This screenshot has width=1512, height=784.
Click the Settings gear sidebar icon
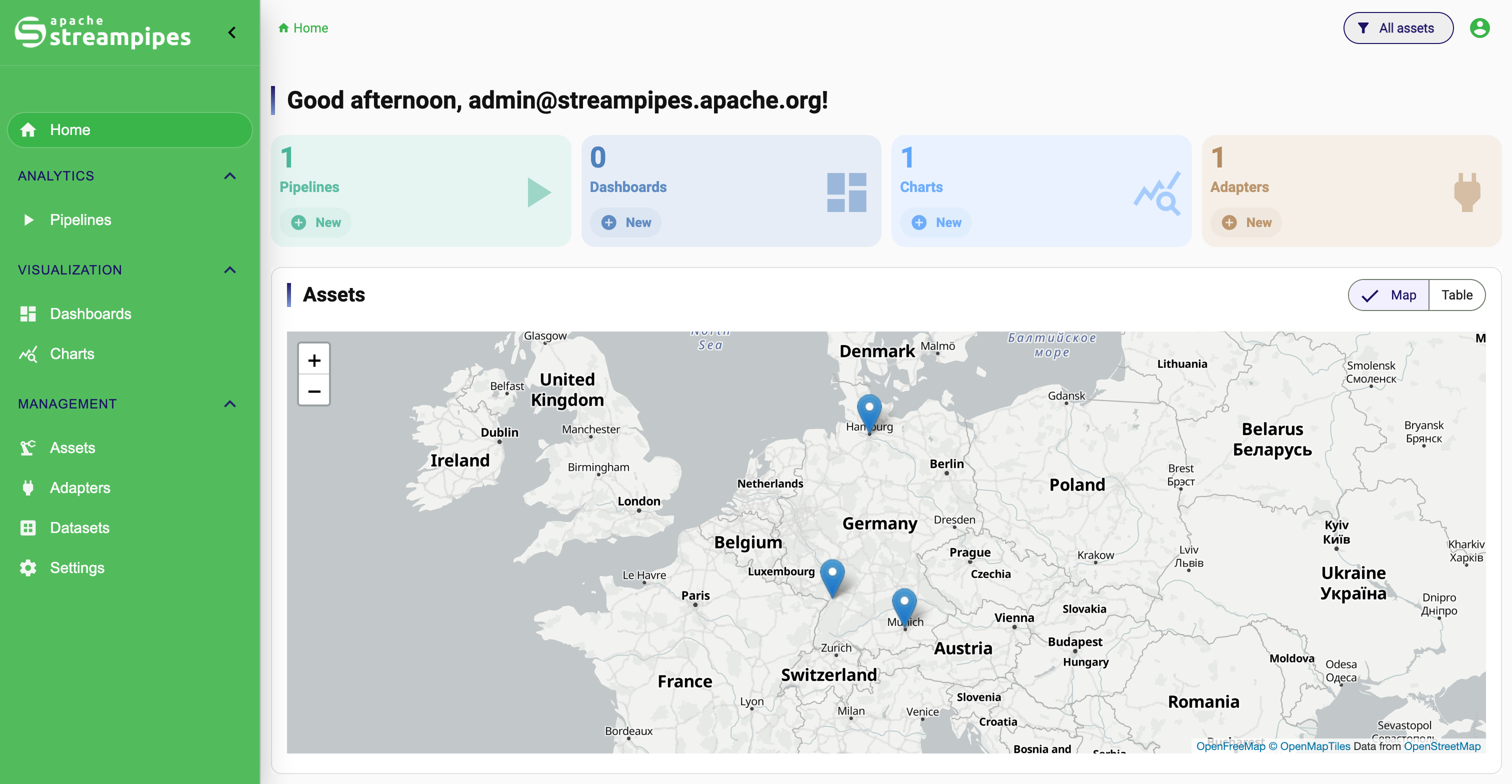(x=28, y=567)
